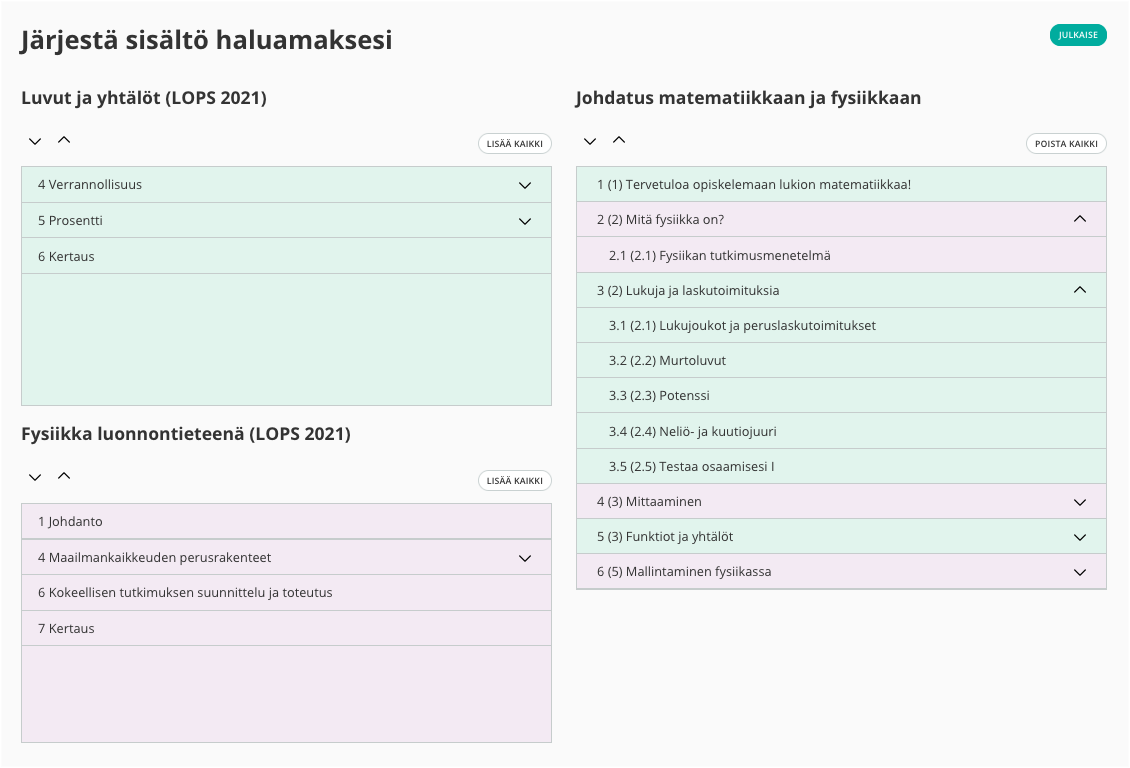Image resolution: width=1130 pixels, height=768 pixels.
Task: Collapse Lukuja ja laskutoimituksia section
Action: 1079,290
